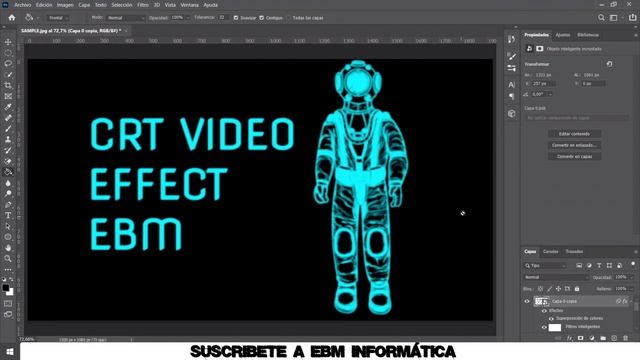Viewport: 640px width, 360px height.
Task: Select the Clone Stamp tool
Action: (x=8, y=140)
